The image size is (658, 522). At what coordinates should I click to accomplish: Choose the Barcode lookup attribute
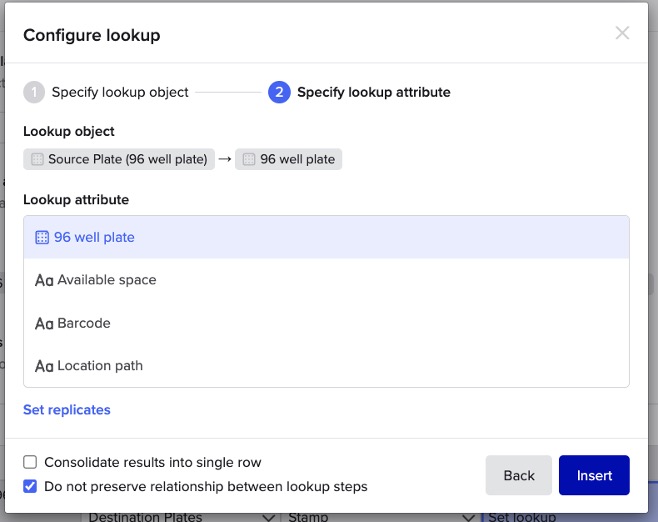click(x=84, y=324)
